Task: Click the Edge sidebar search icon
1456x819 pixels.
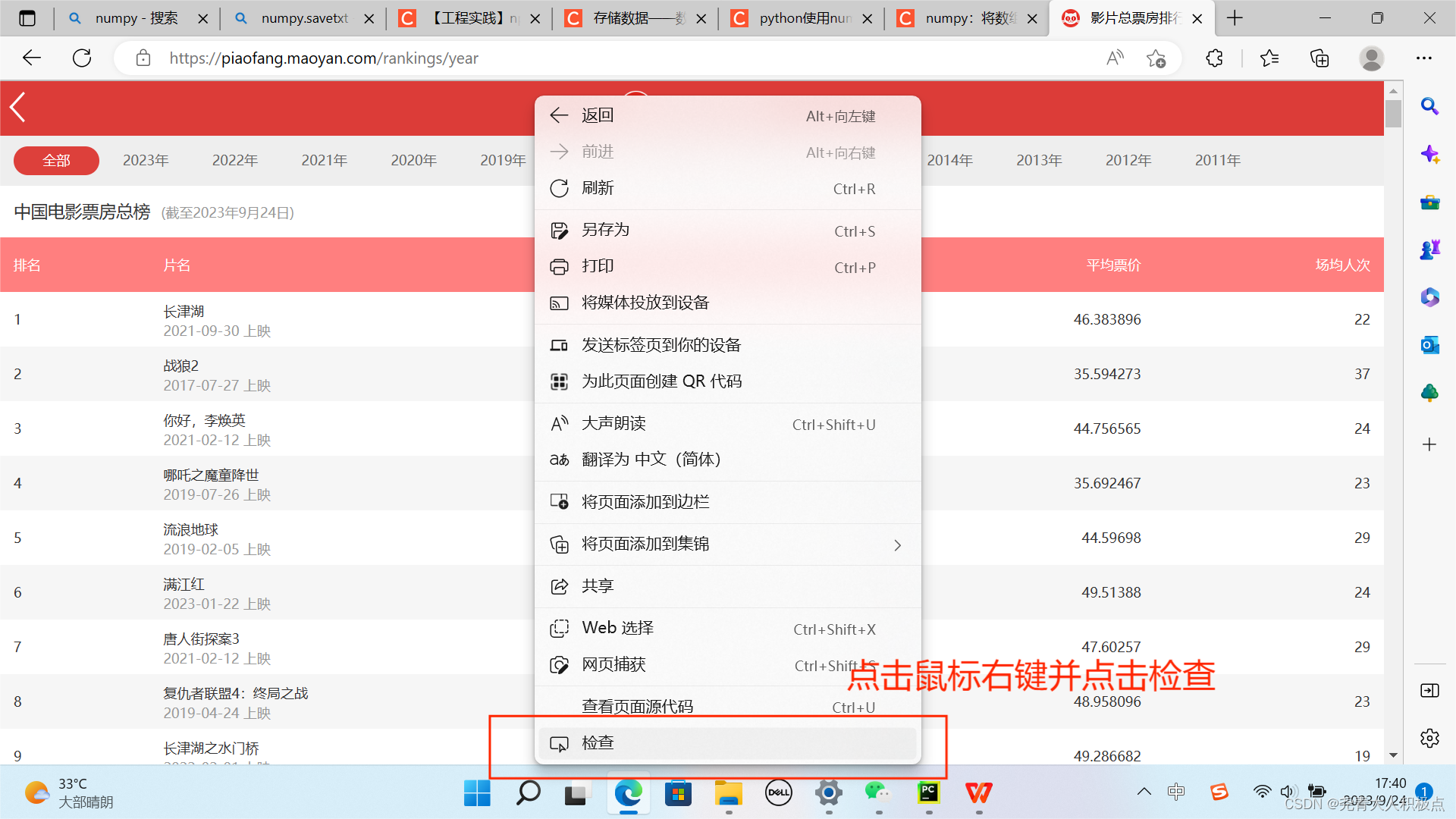Action: tap(1429, 106)
